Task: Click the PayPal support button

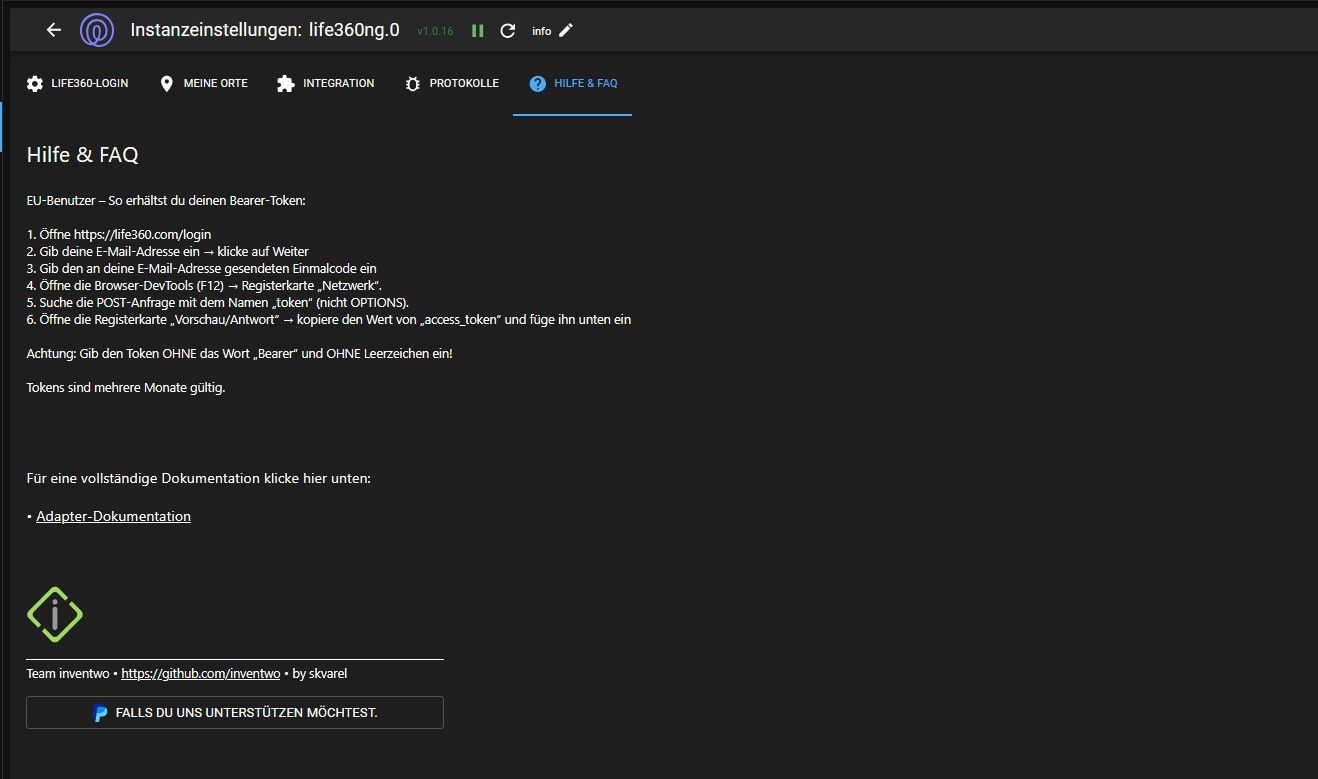Action: tap(235, 713)
